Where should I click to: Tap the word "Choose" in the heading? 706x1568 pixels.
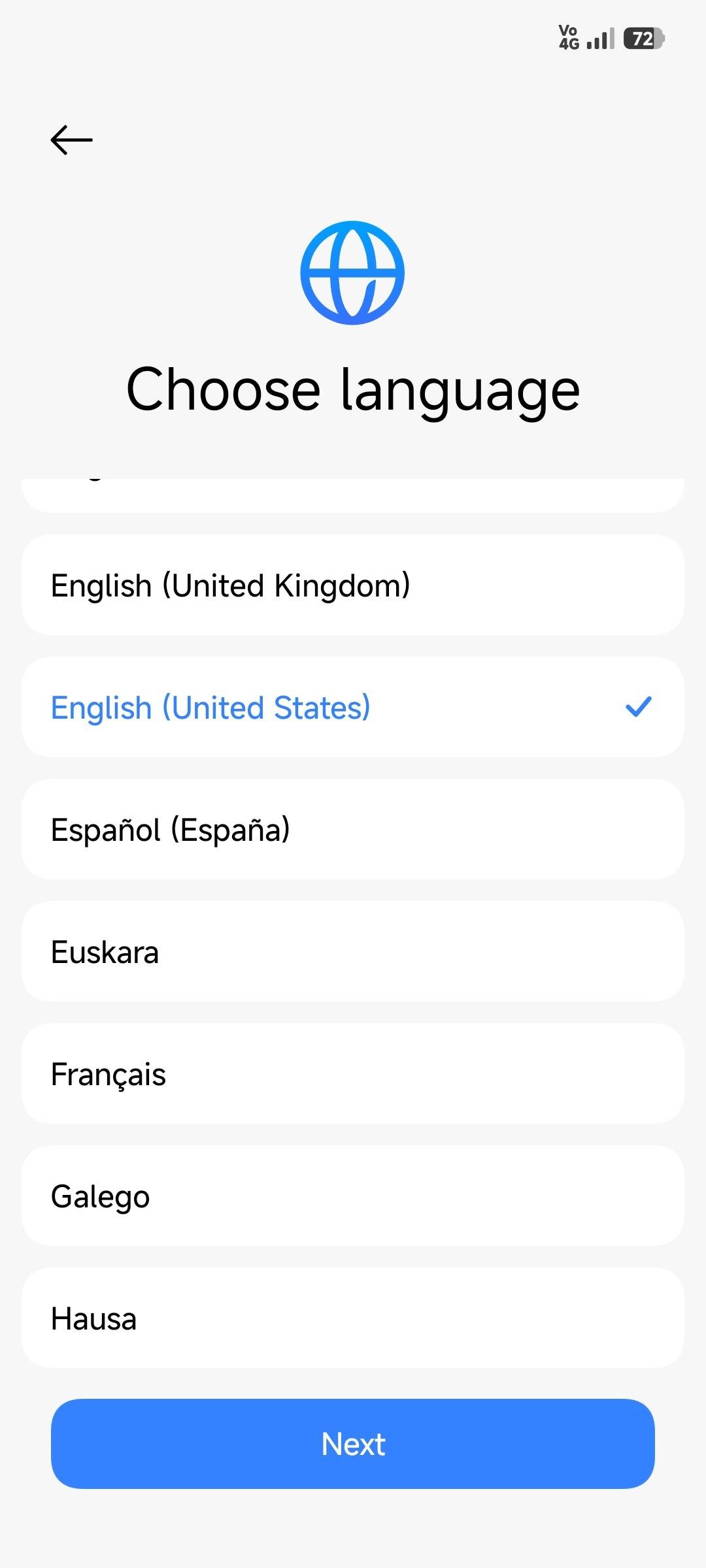[x=223, y=389]
